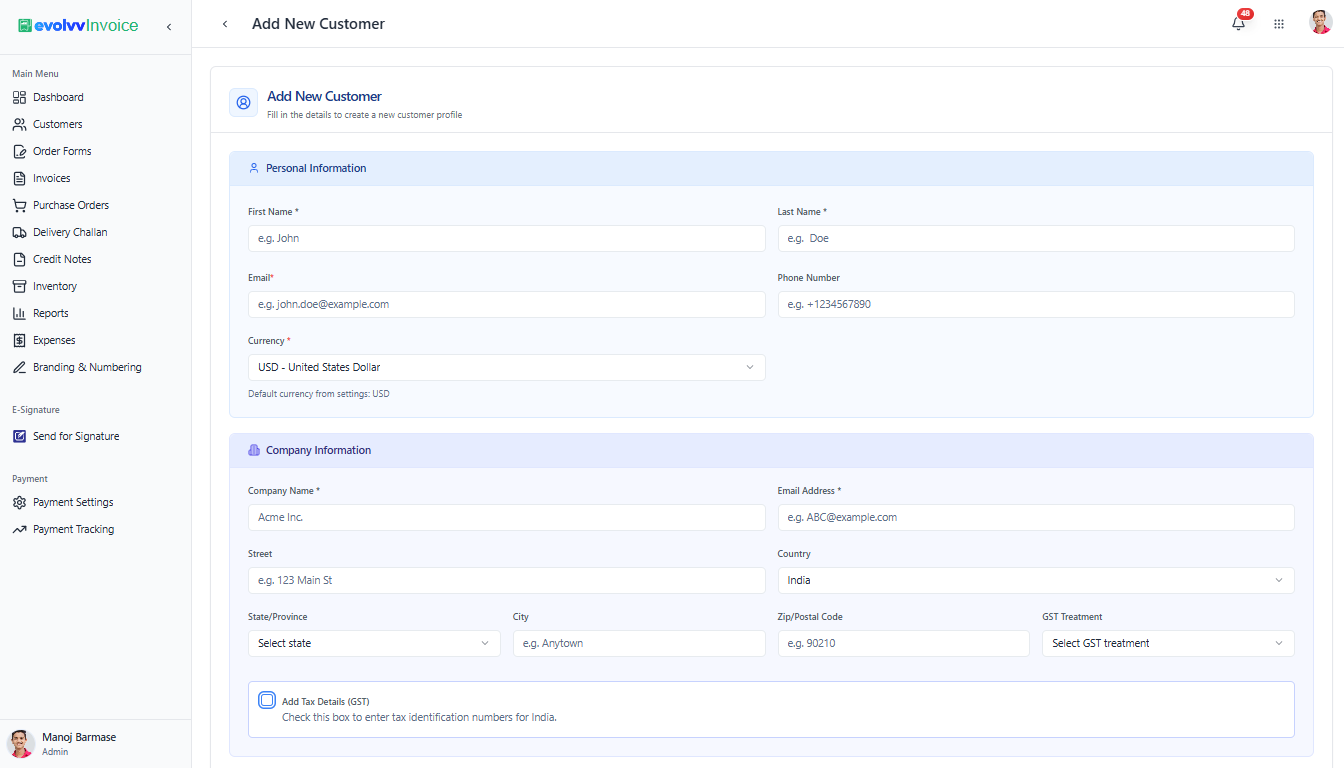Click the Personal Information person icon

[x=254, y=168]
